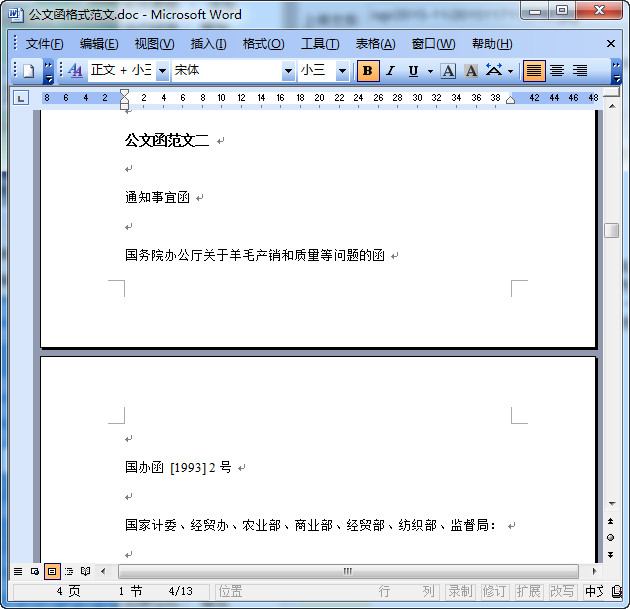Click the first line indent marker on ruler

125,93
